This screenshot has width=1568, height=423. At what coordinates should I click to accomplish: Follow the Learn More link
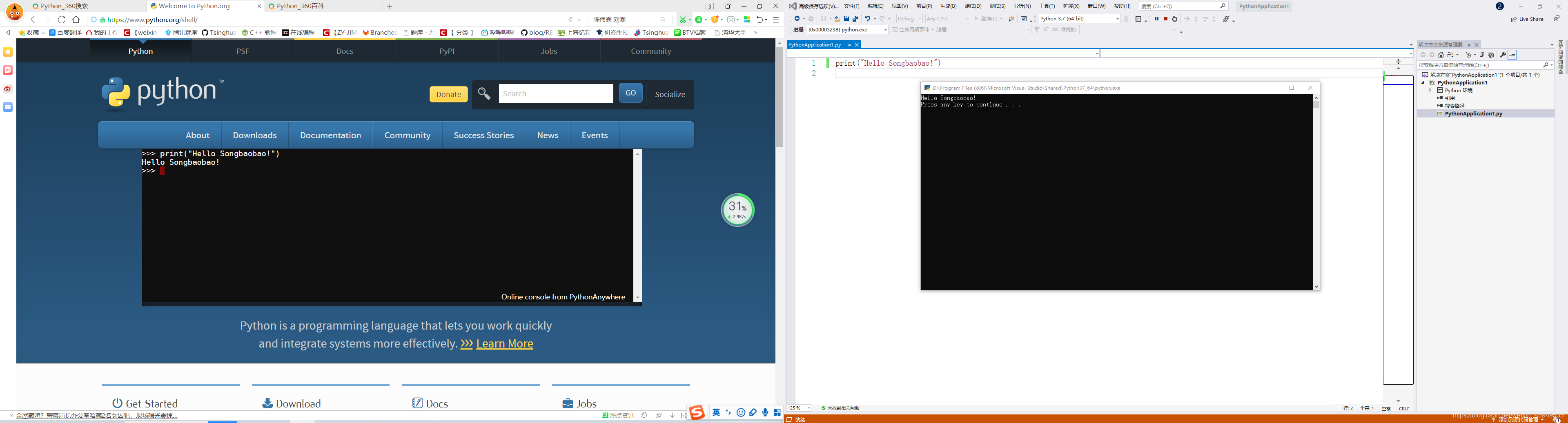pyautogui.click(x=505, y=343)
